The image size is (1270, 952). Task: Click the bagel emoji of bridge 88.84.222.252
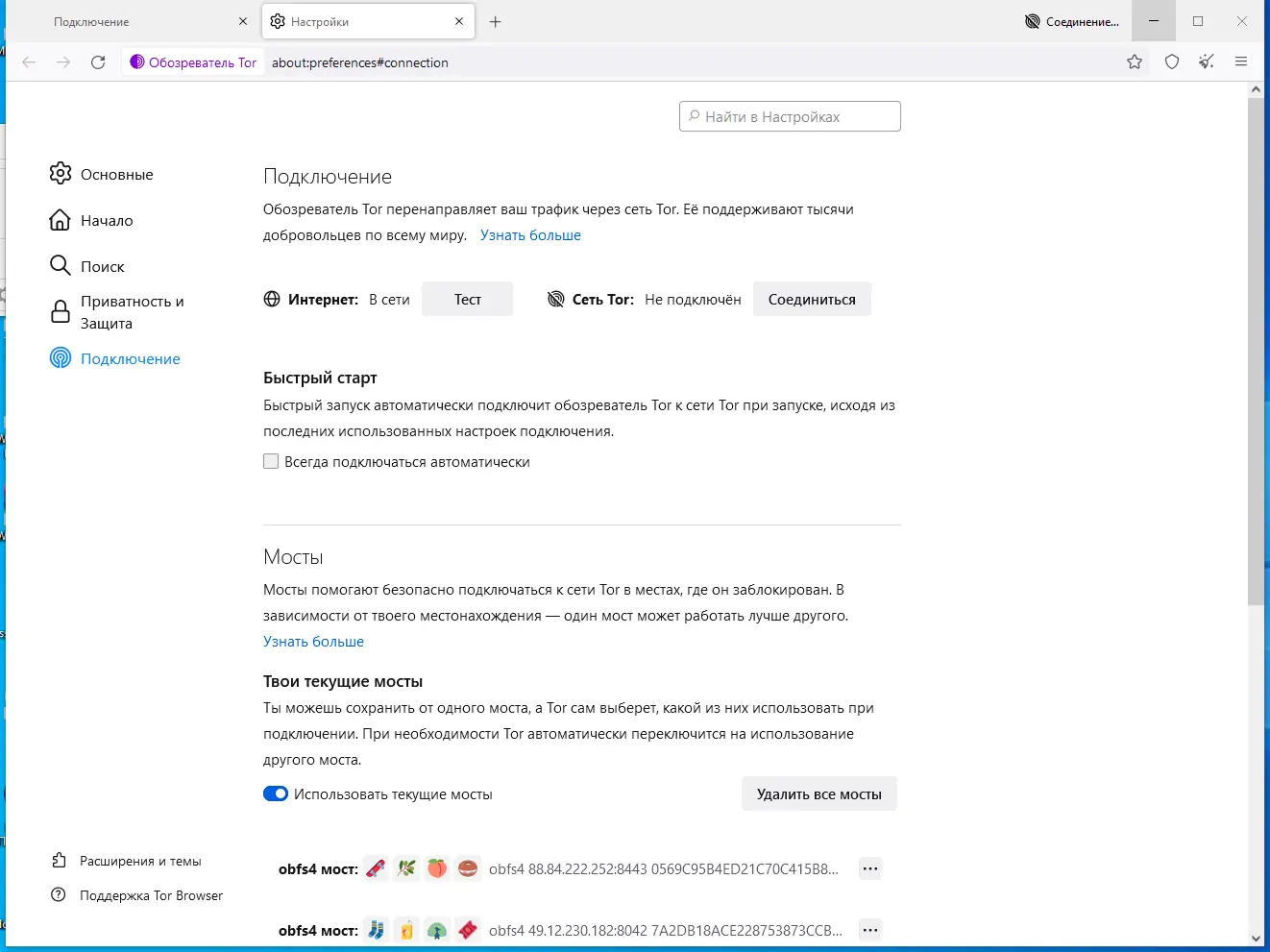pyautogui.click(x=468, y=869)
